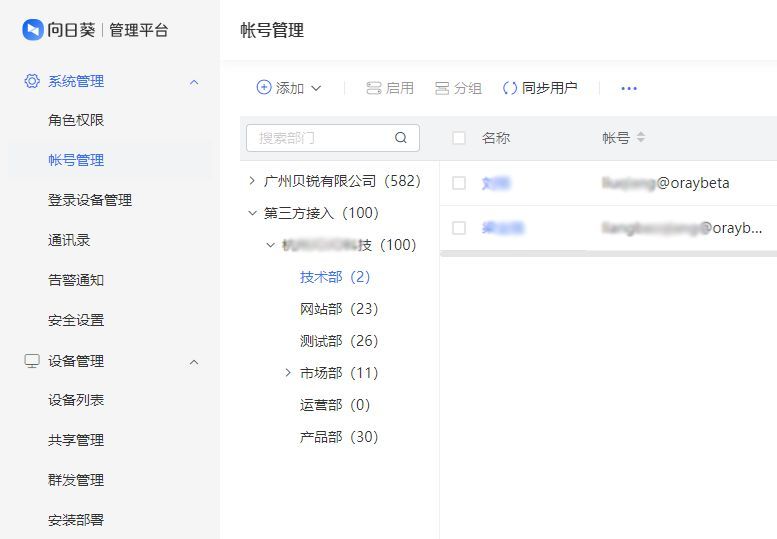The width and height of the screenshot is (777, 539).
Task: Collapse the 设备管理 section chevron
Action: (x=194, y=363)
